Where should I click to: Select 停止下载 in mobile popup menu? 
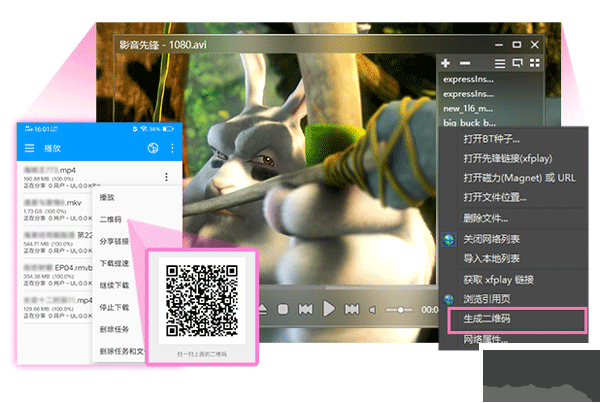coord(114,307)
